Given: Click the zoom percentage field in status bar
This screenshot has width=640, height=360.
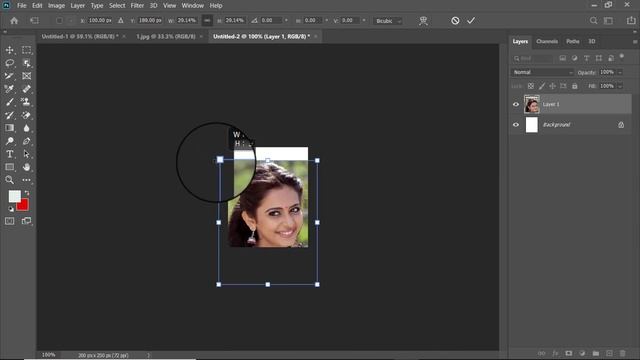Looking at the screenshot, I should pyautogui.click(x=49, y=355).
